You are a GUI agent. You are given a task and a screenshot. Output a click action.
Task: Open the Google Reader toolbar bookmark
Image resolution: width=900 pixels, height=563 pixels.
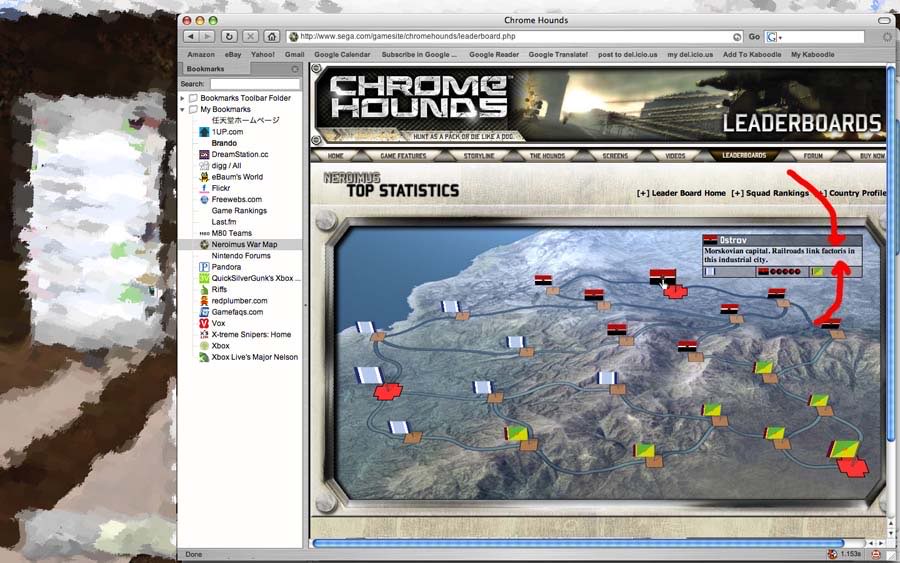(494, 55)
